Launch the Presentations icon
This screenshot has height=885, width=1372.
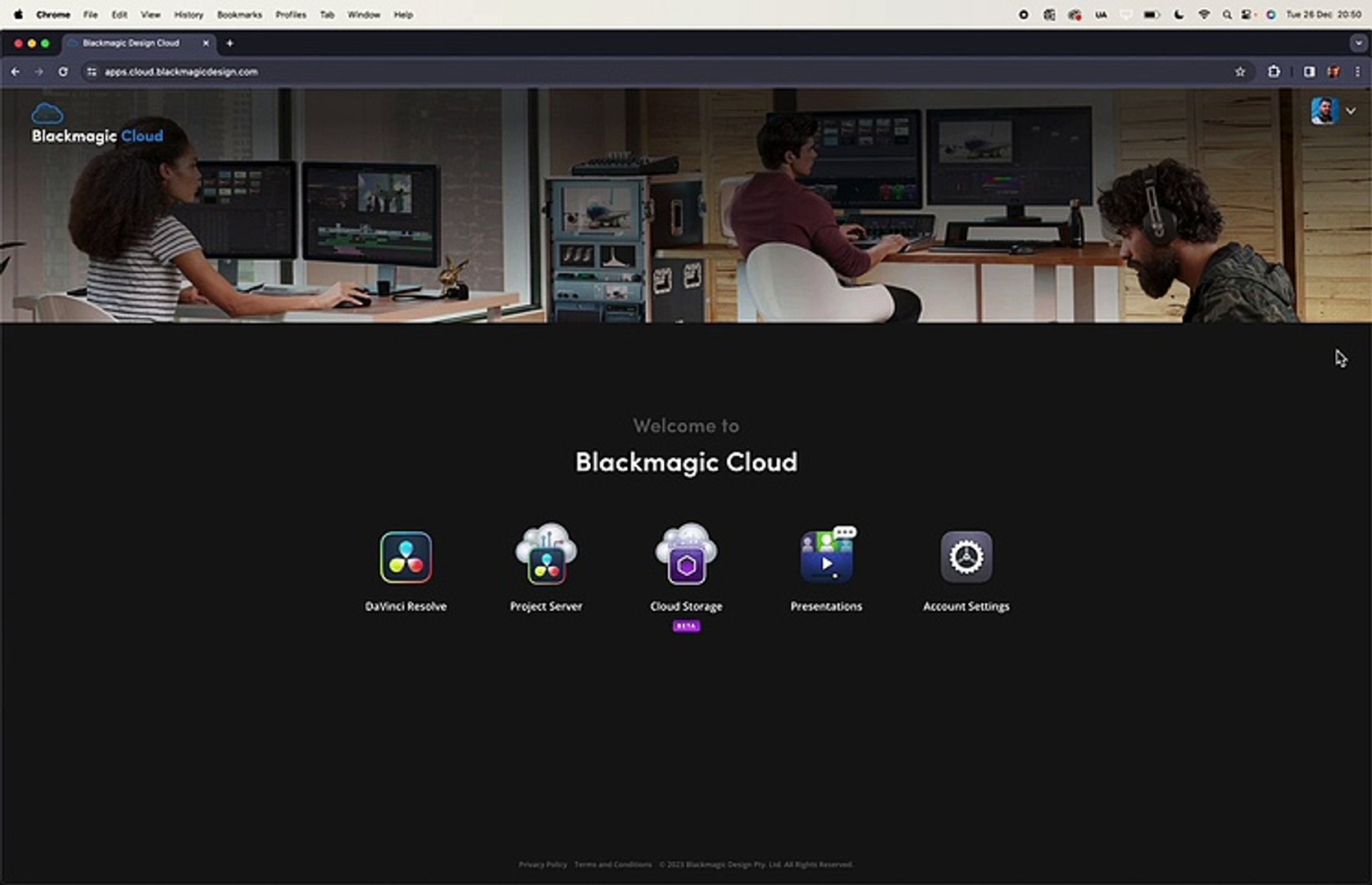827,555
